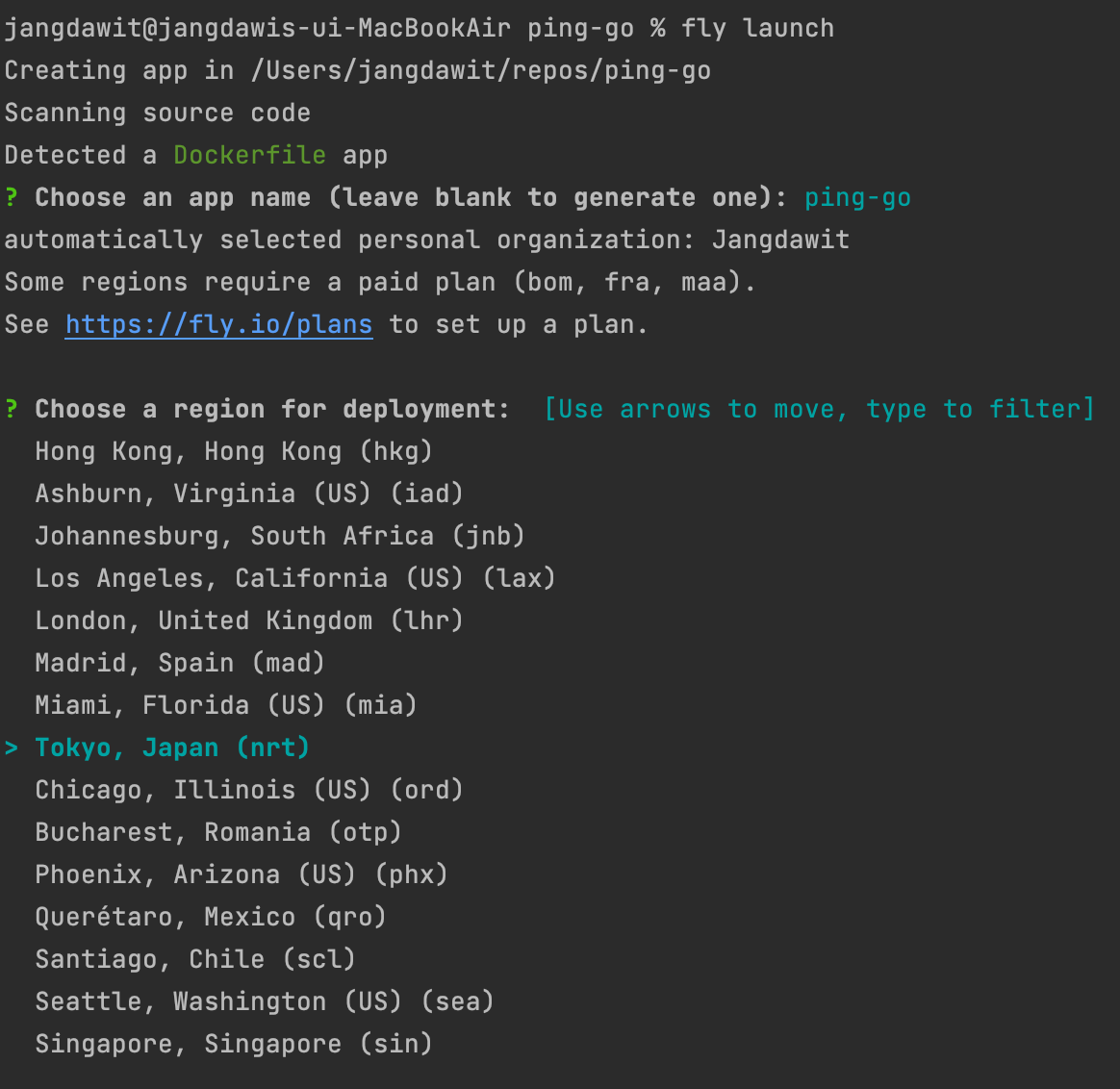The width and height of the screenshot is (1120, 1089).
Task: Select Miami, Florida (mia) region
Action: click(226, 705)
